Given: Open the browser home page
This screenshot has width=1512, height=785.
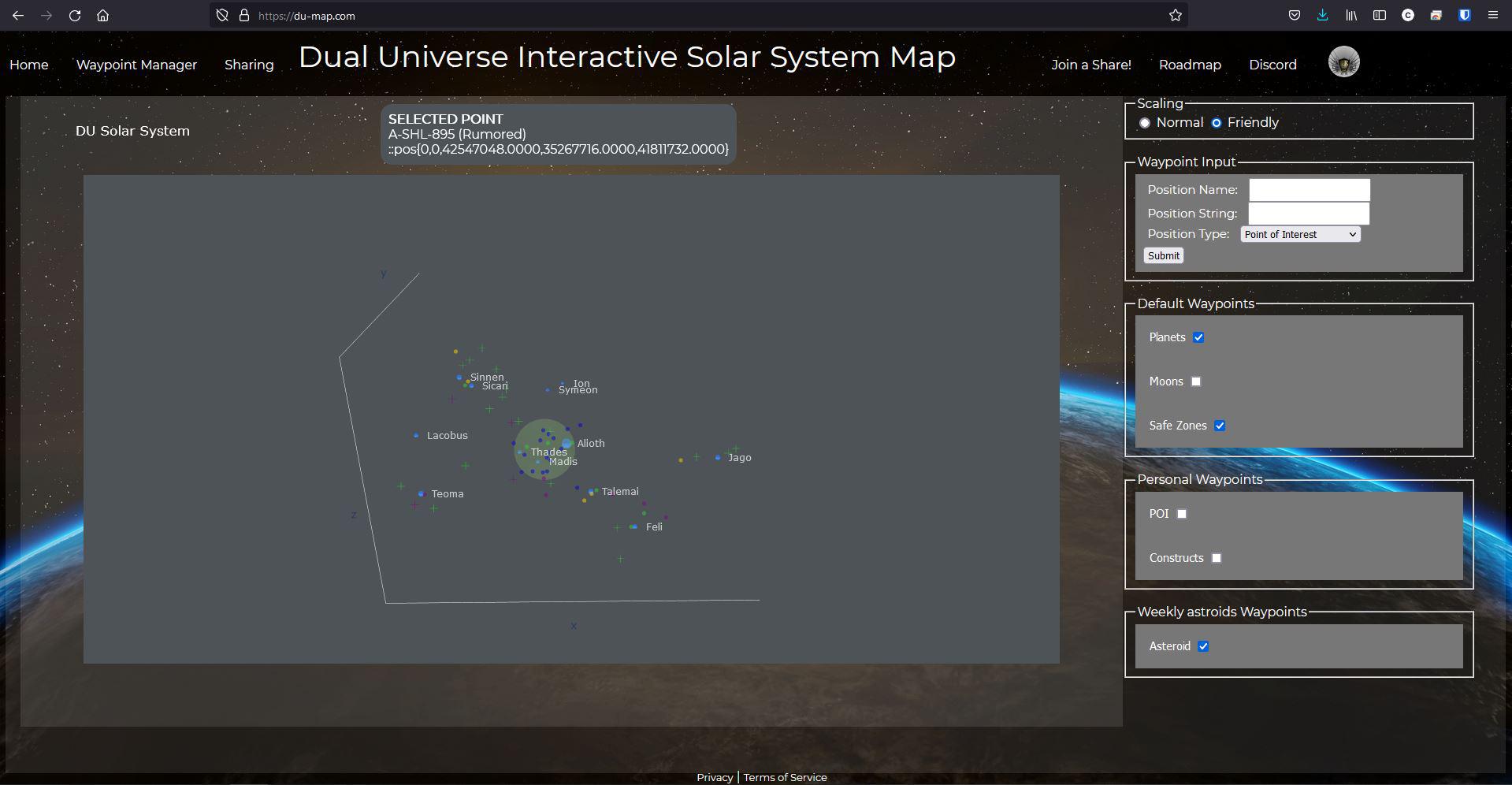Looking at the screenshot, I should (x=102, y=15).
